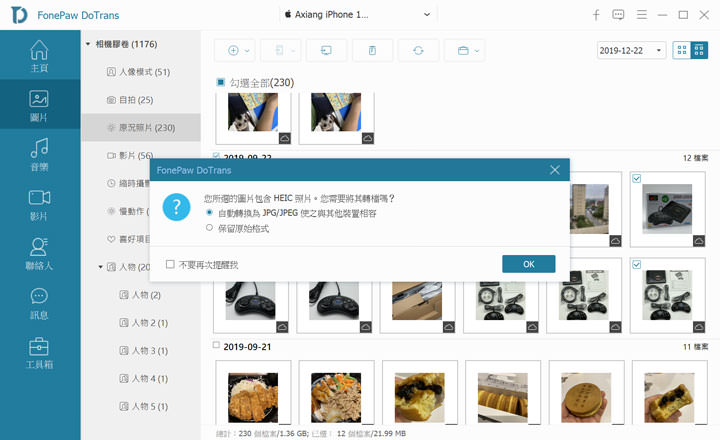This screenshot has height=440, width=720.
Task: Select 人物 (2) album
Action: (x=140, y=295)
